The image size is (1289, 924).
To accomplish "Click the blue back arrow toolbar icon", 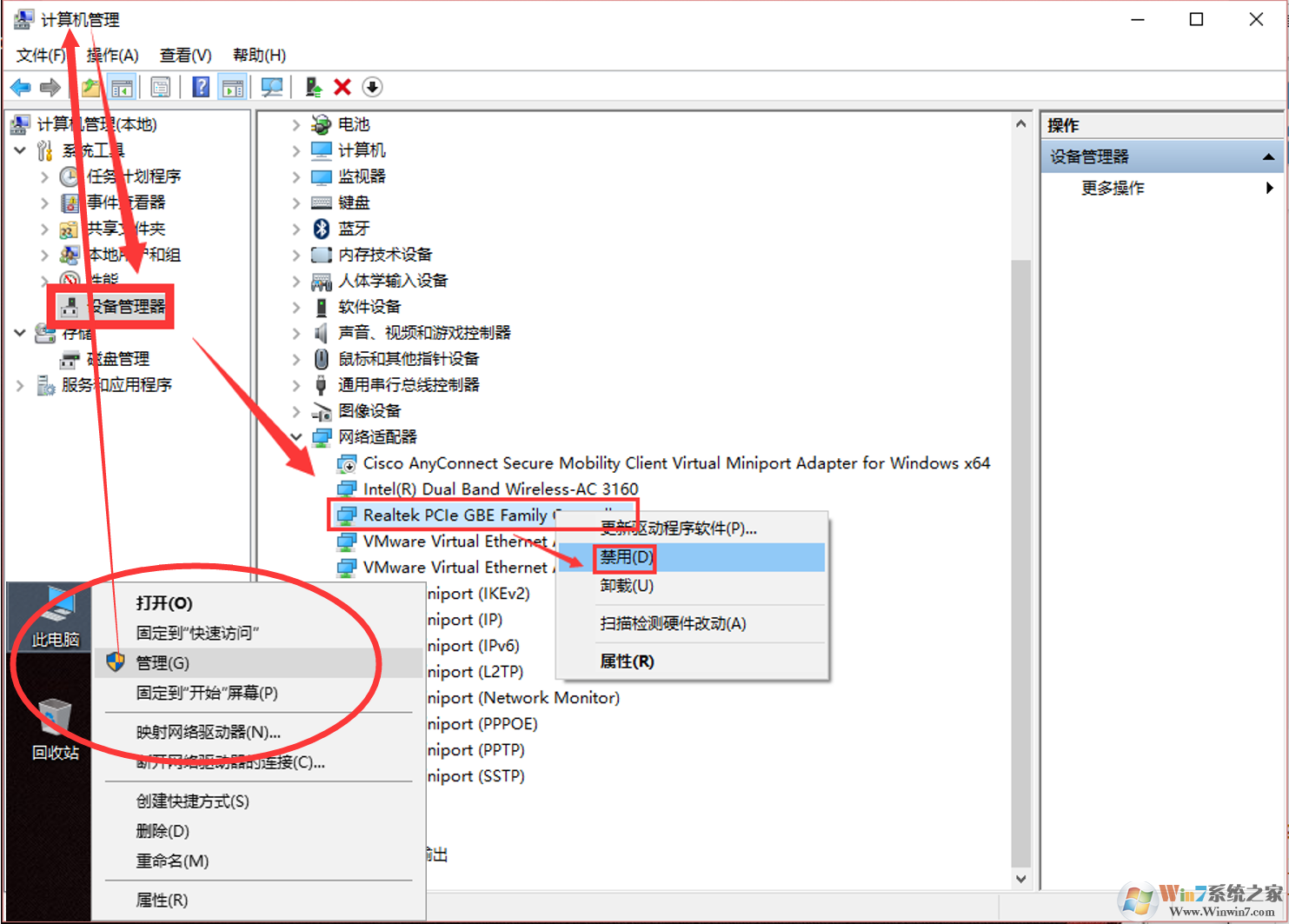I will 20,87.
